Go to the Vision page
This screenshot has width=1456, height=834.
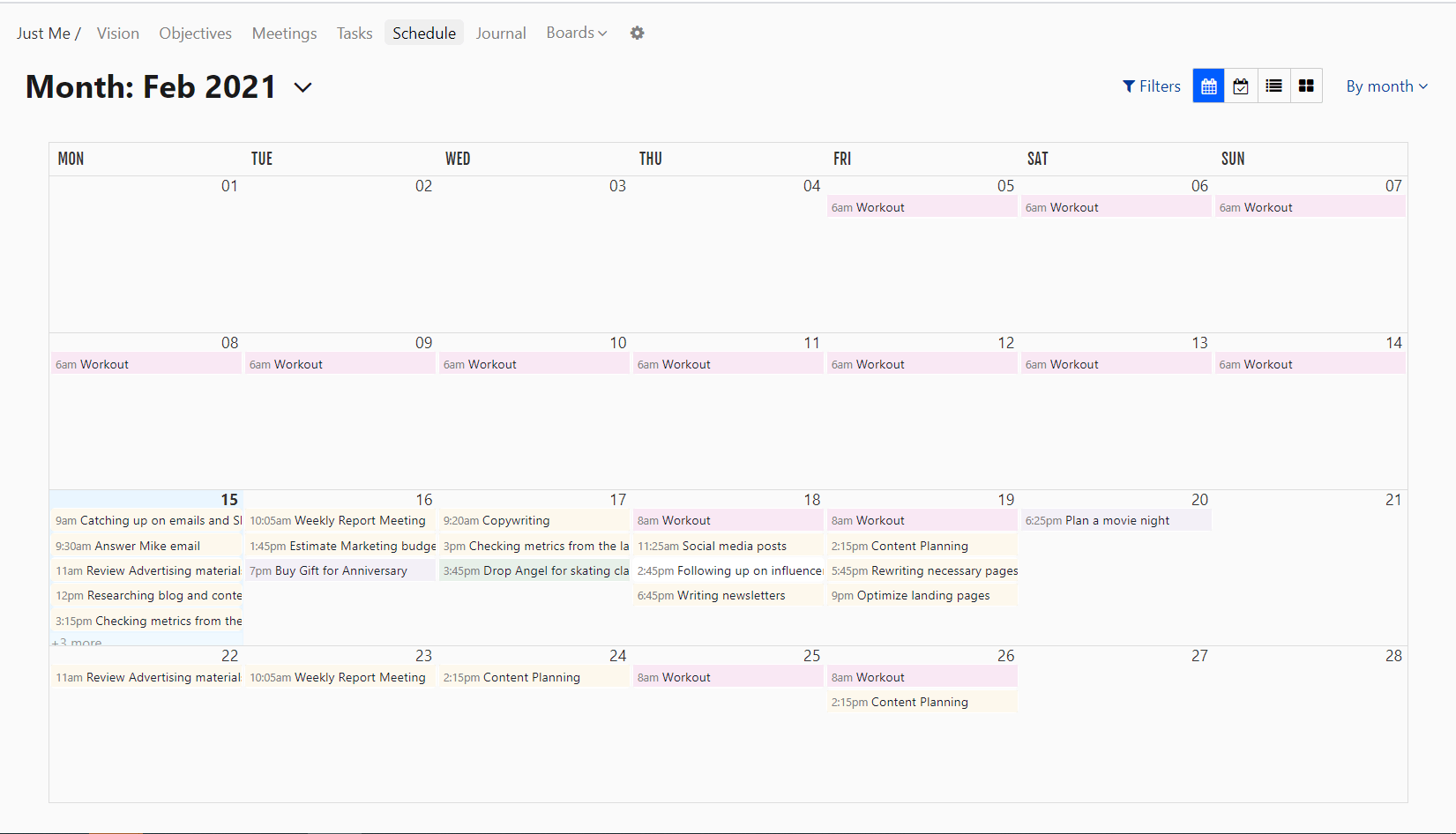(x=118, y=33)
